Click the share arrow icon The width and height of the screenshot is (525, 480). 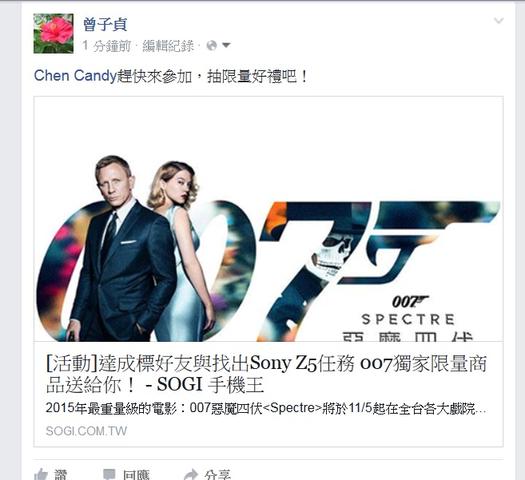tap(191, 475)
